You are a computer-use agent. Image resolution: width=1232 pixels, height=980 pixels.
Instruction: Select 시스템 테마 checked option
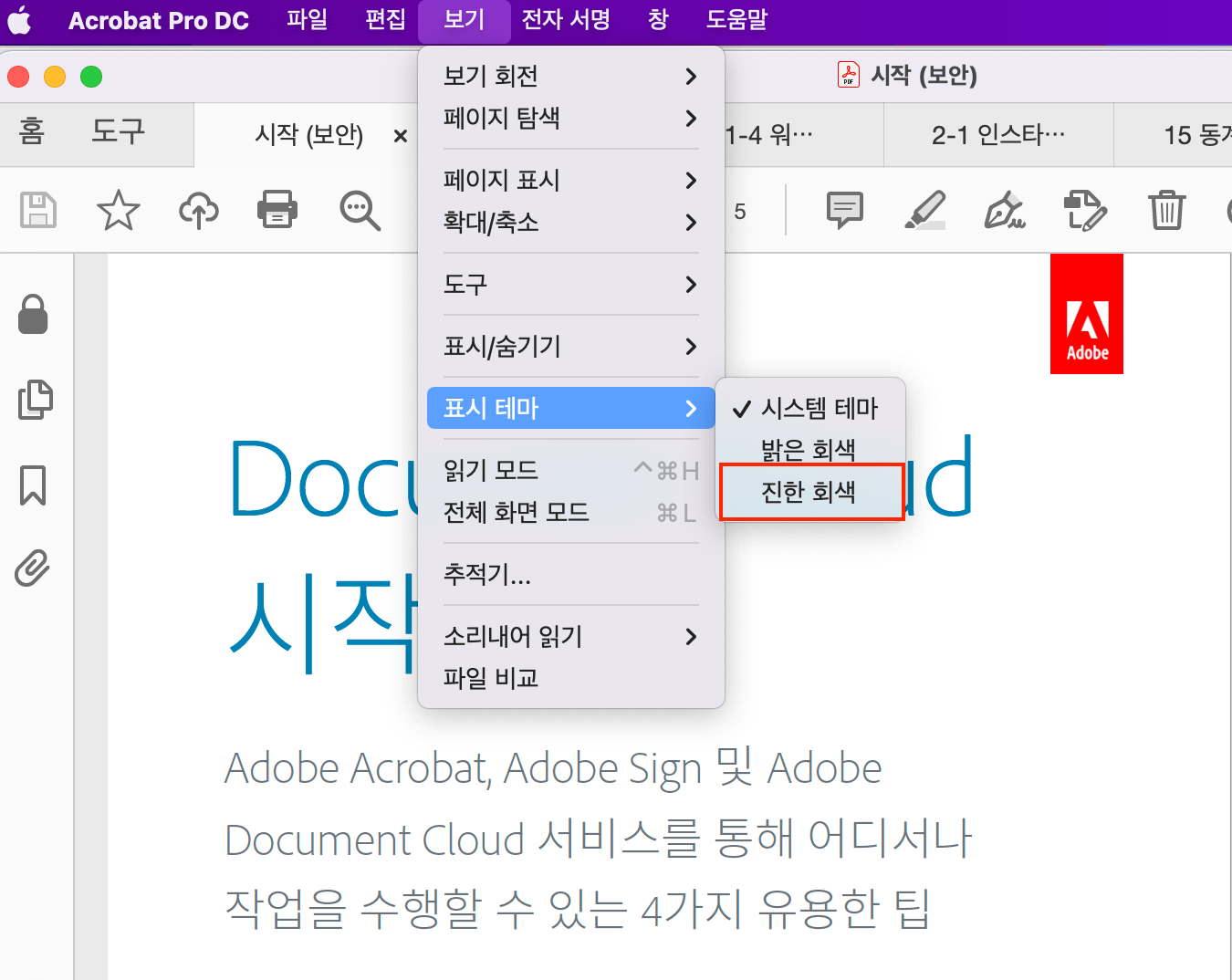point(810,408)
